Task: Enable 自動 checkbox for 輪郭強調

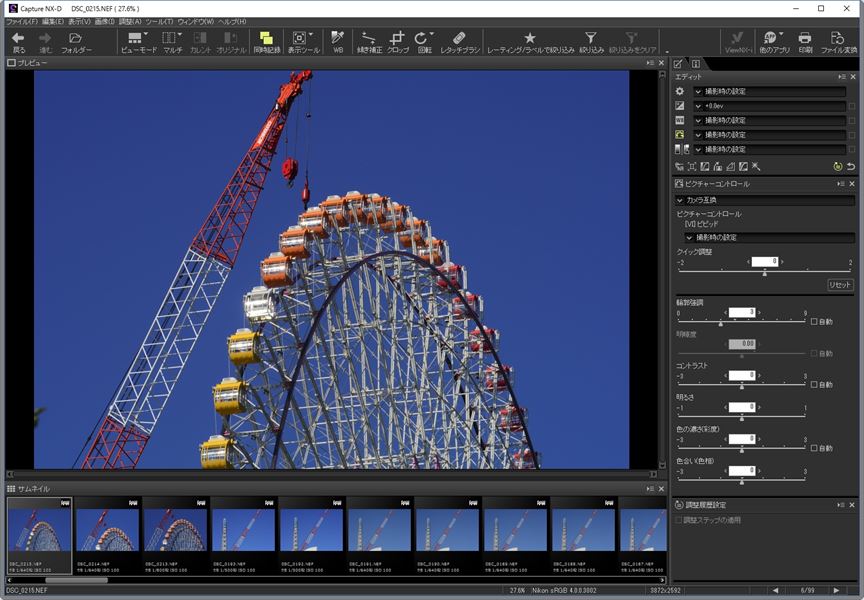Action: pos(814,322)
